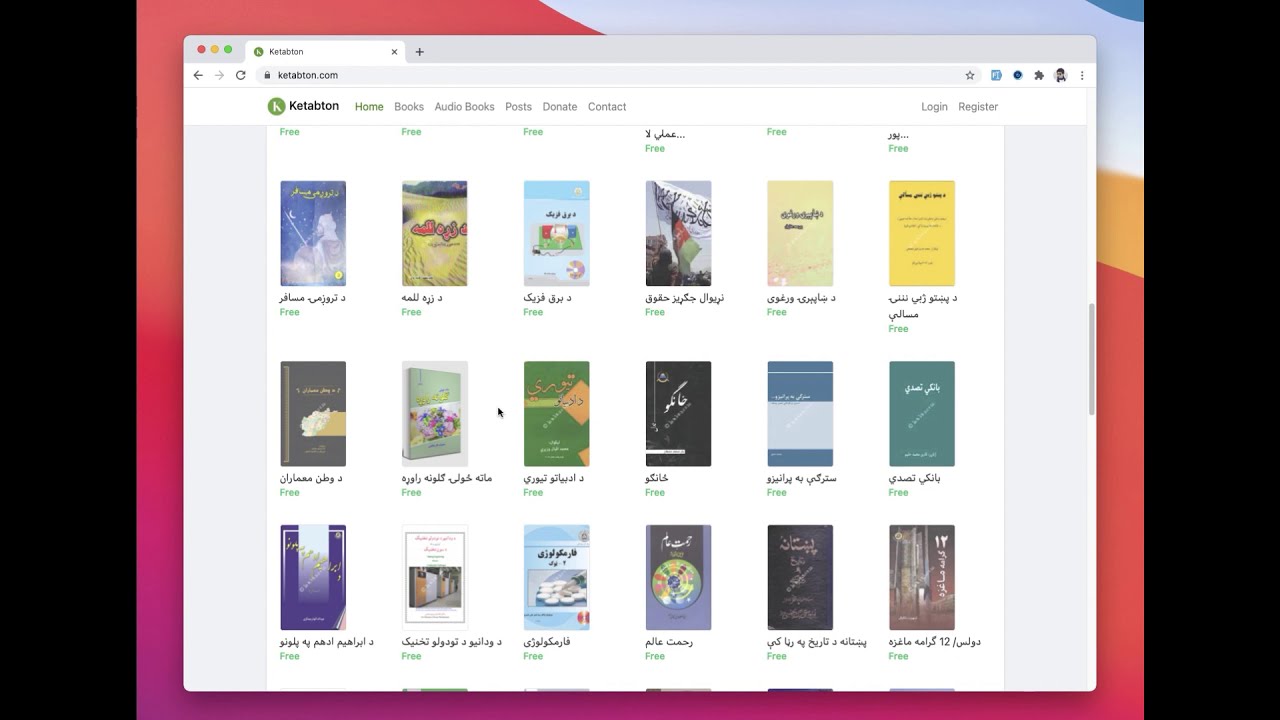
Task: Open Chrome's three-dot menu
Action: [1082, 75]
